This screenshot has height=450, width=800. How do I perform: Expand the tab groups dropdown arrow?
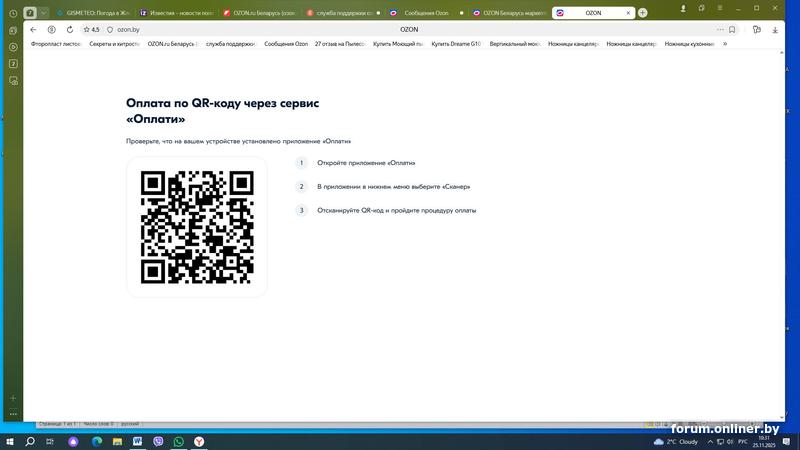click(43, 13)
